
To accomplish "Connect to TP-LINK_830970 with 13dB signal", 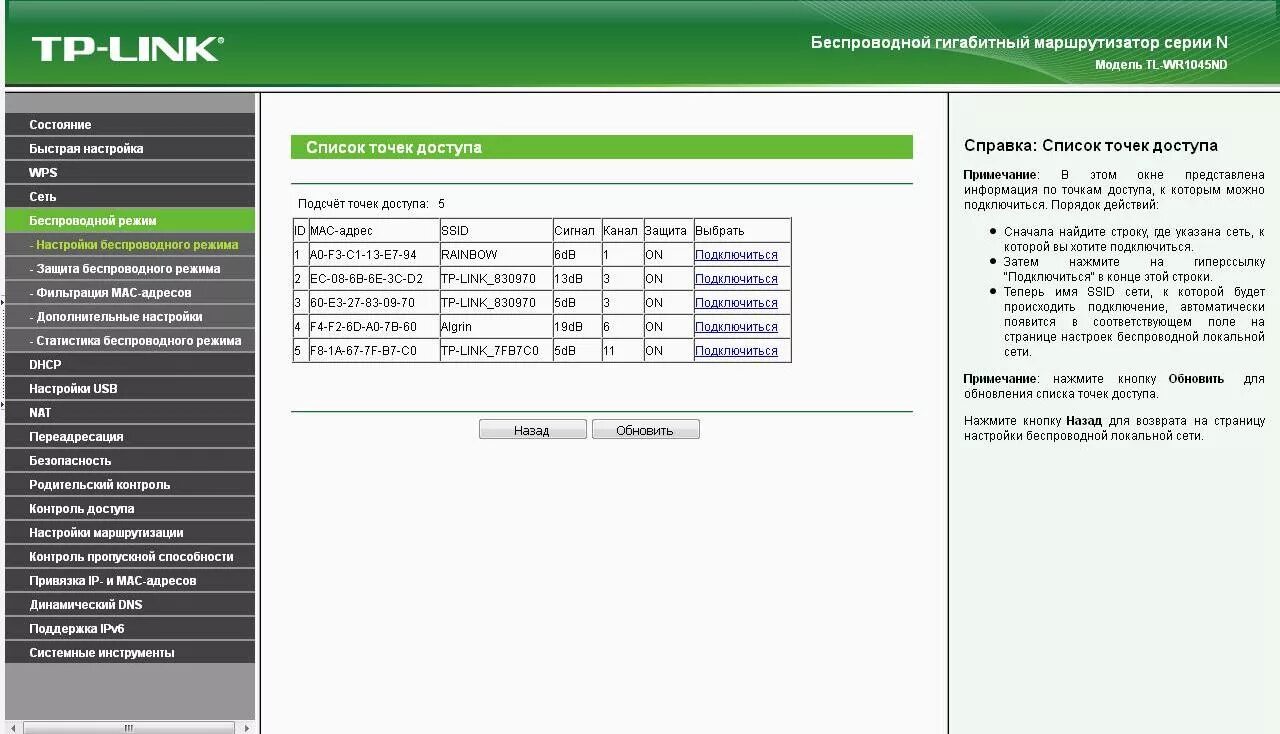I will coord(736,279).
